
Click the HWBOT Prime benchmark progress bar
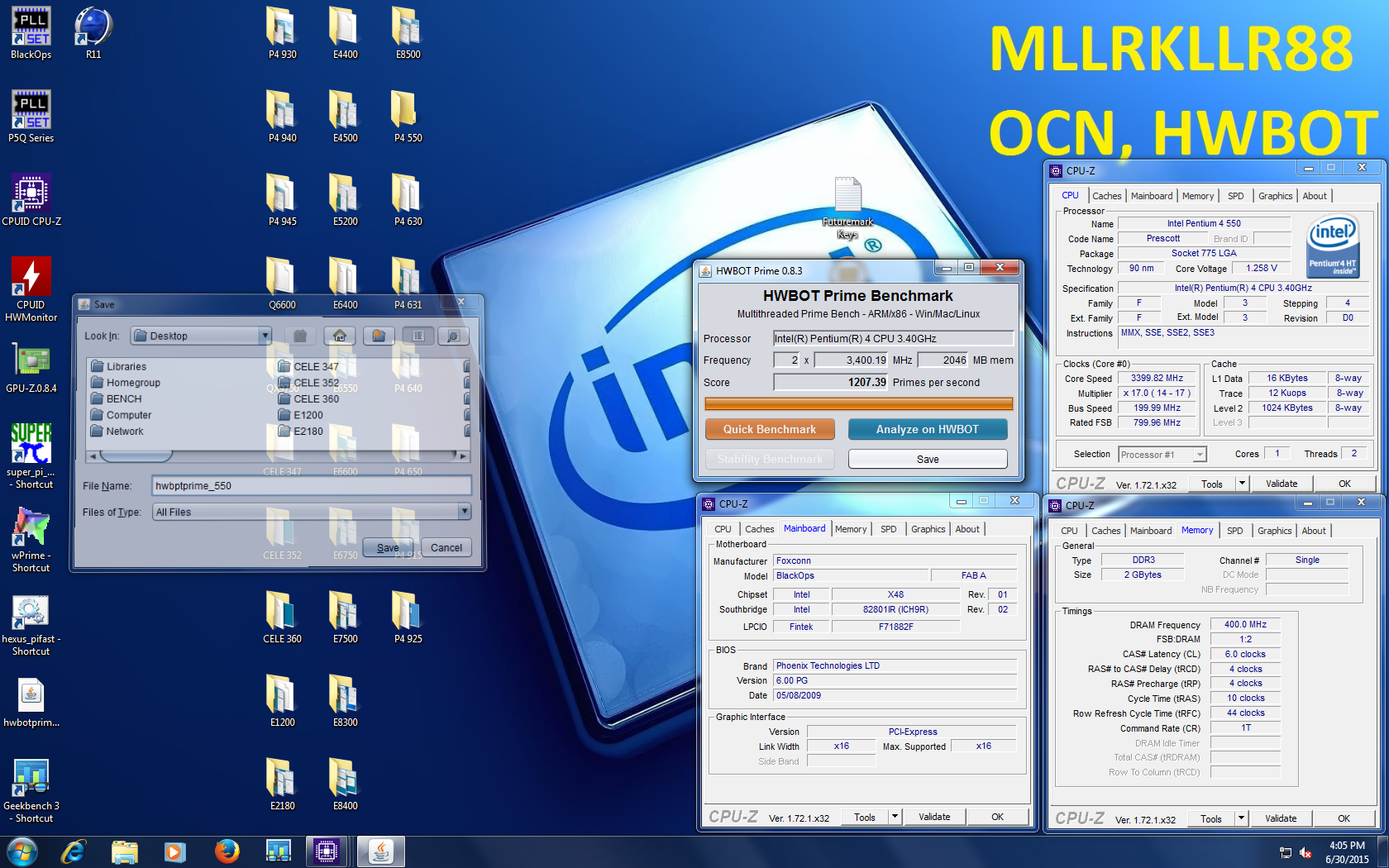858,403
